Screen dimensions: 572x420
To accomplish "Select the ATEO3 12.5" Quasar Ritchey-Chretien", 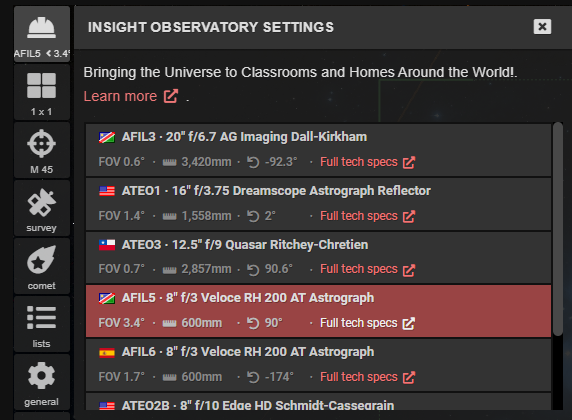I will point(318,258).
